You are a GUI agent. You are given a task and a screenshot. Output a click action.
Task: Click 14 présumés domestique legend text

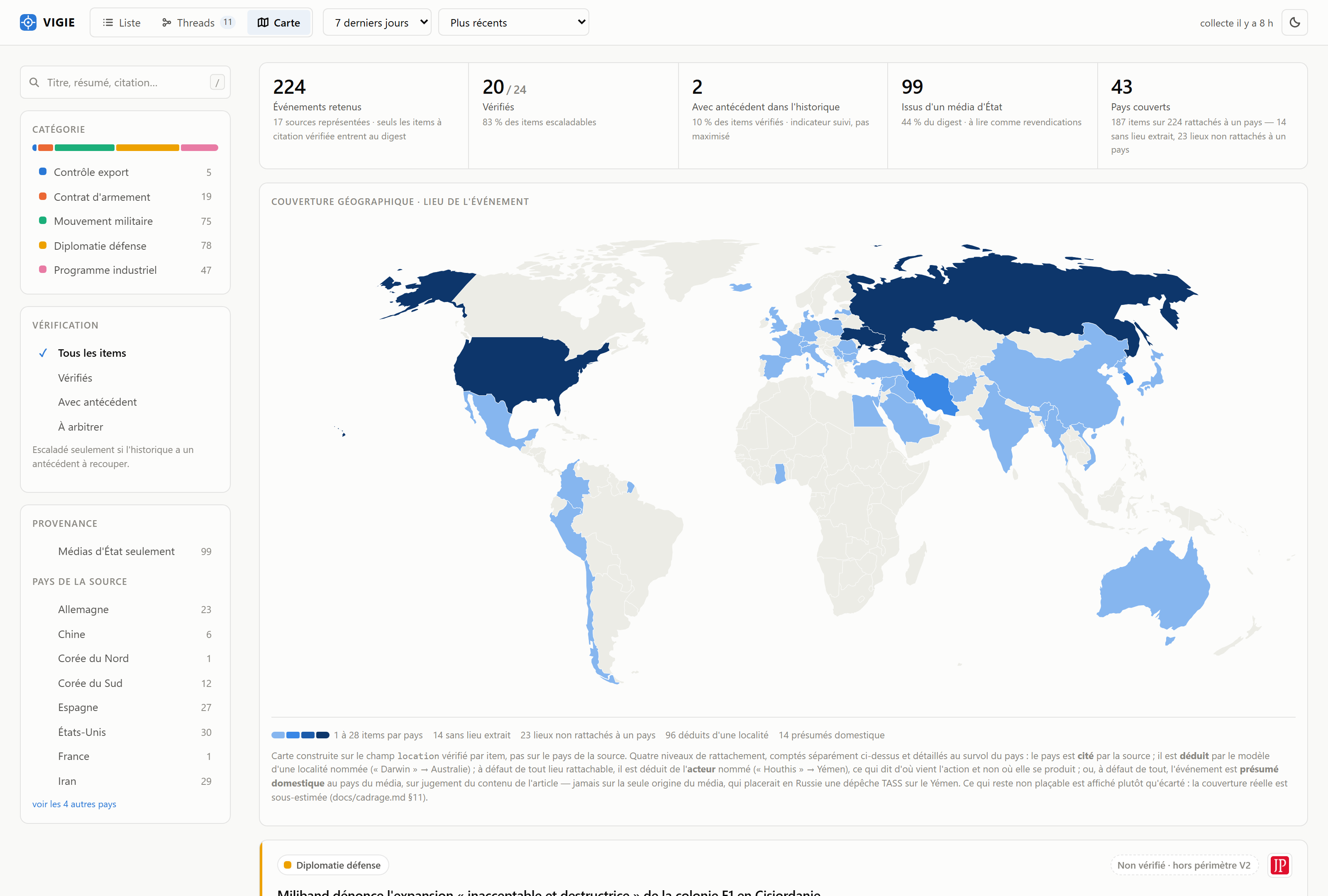point(831,735)
